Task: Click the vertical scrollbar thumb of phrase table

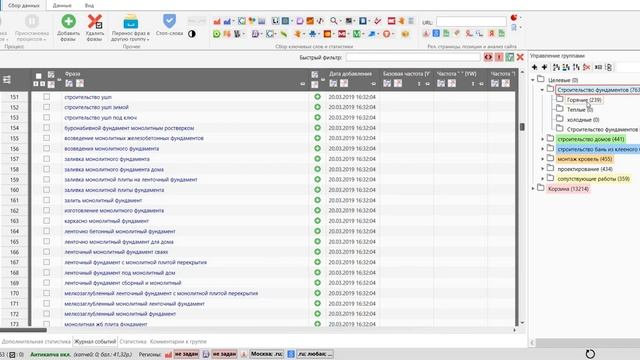Action: [522, 127]
